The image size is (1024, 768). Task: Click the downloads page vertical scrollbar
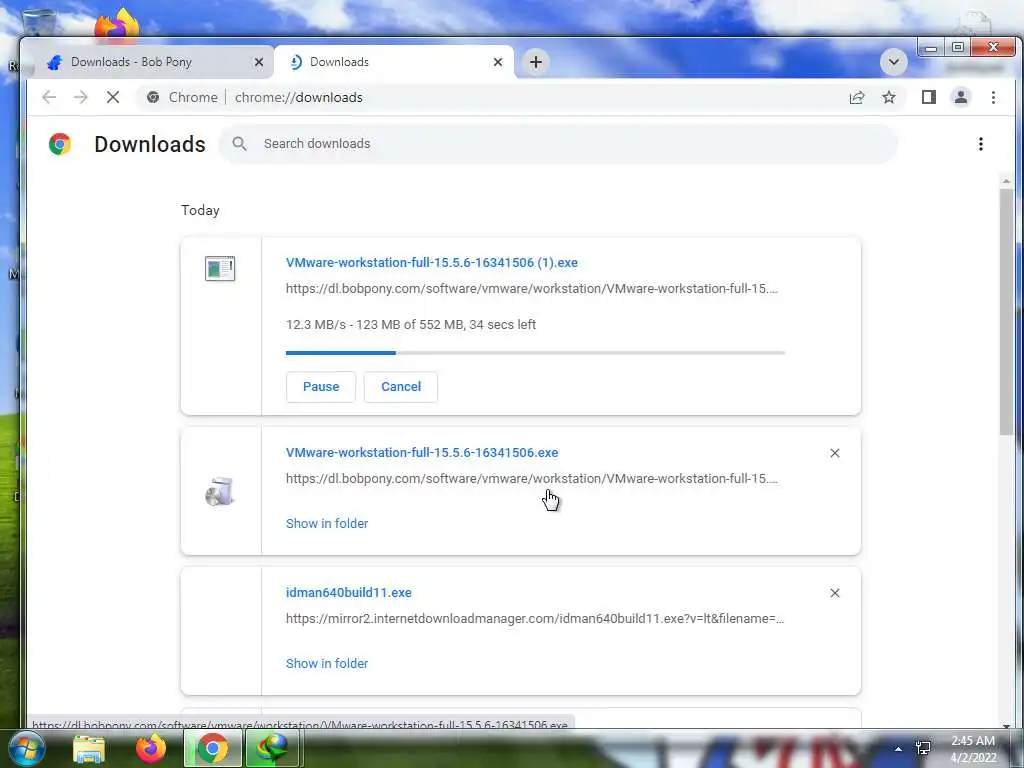1006,312
